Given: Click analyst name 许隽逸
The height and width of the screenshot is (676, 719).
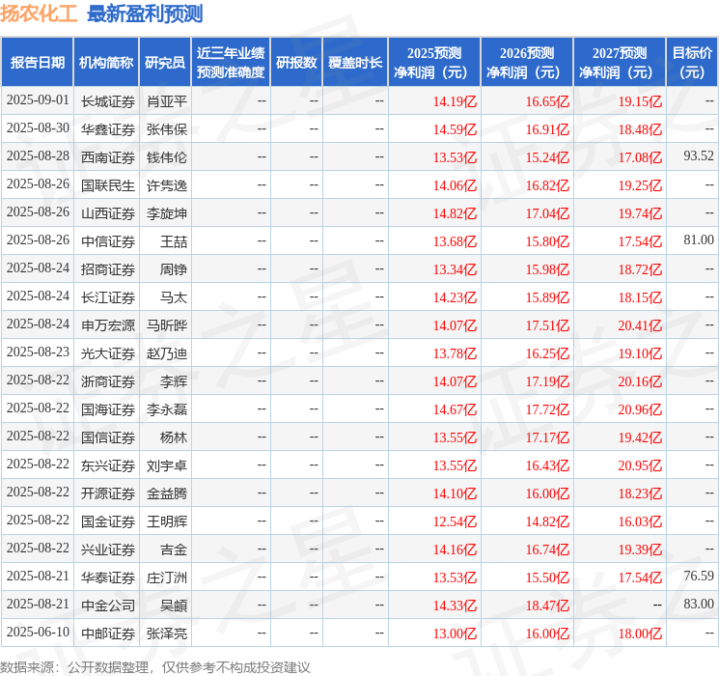Looking at the screenshot, I should pos(166,185).
